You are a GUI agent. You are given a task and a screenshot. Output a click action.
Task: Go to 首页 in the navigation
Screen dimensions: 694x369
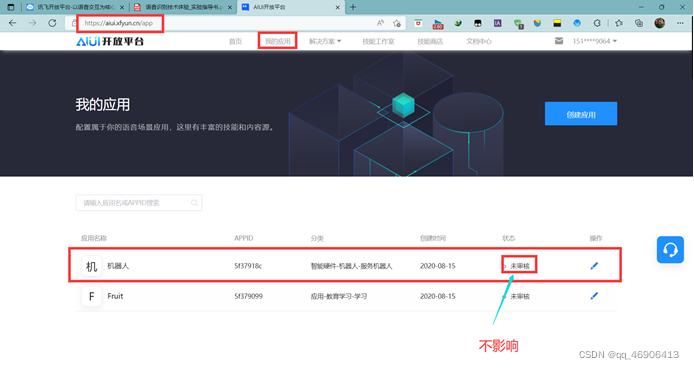point(235,41)
